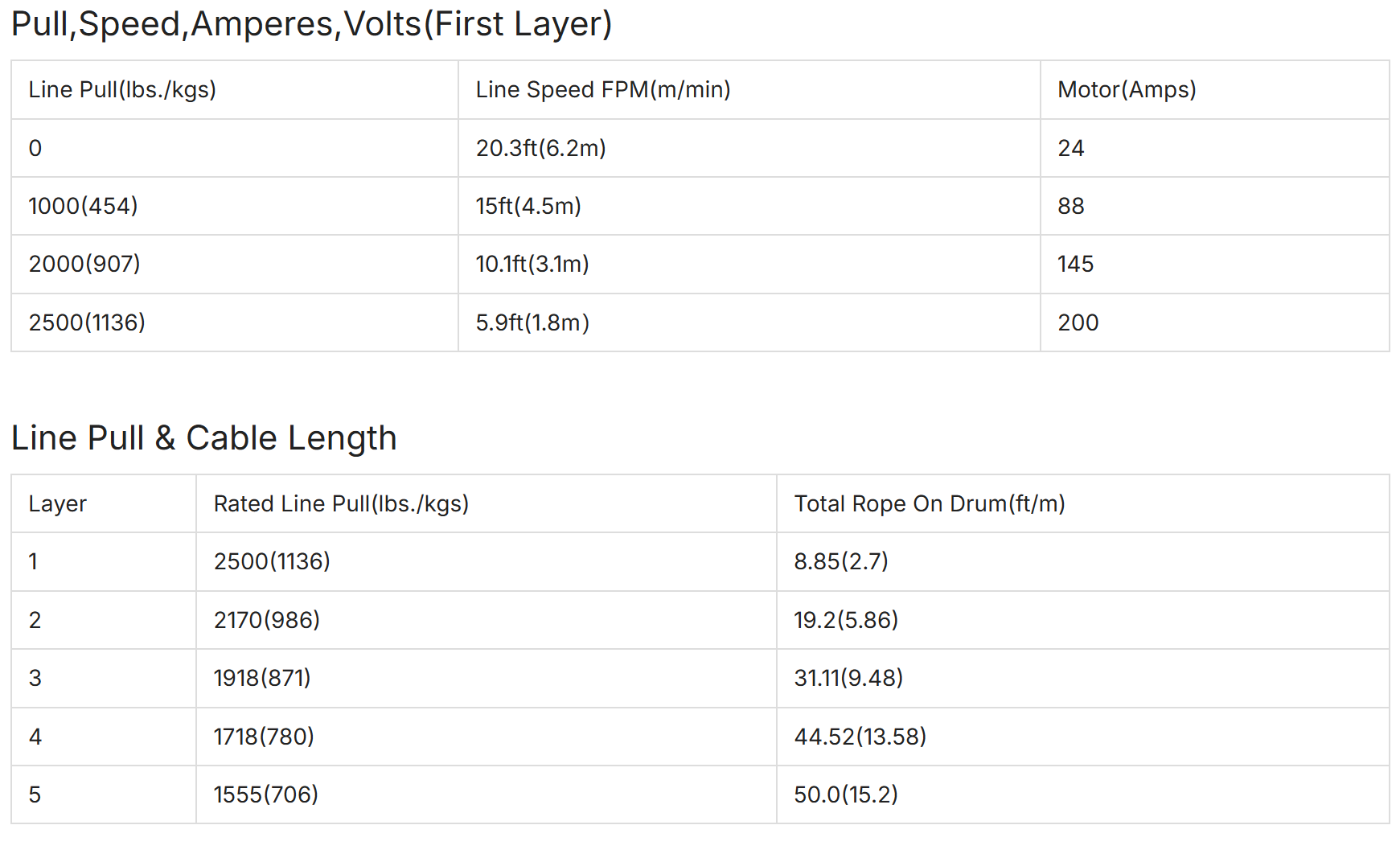Screen dimensions: 1400x858
Task: Click the 20.3ft(6.2m) line speed cell
Action: point(749,148)
